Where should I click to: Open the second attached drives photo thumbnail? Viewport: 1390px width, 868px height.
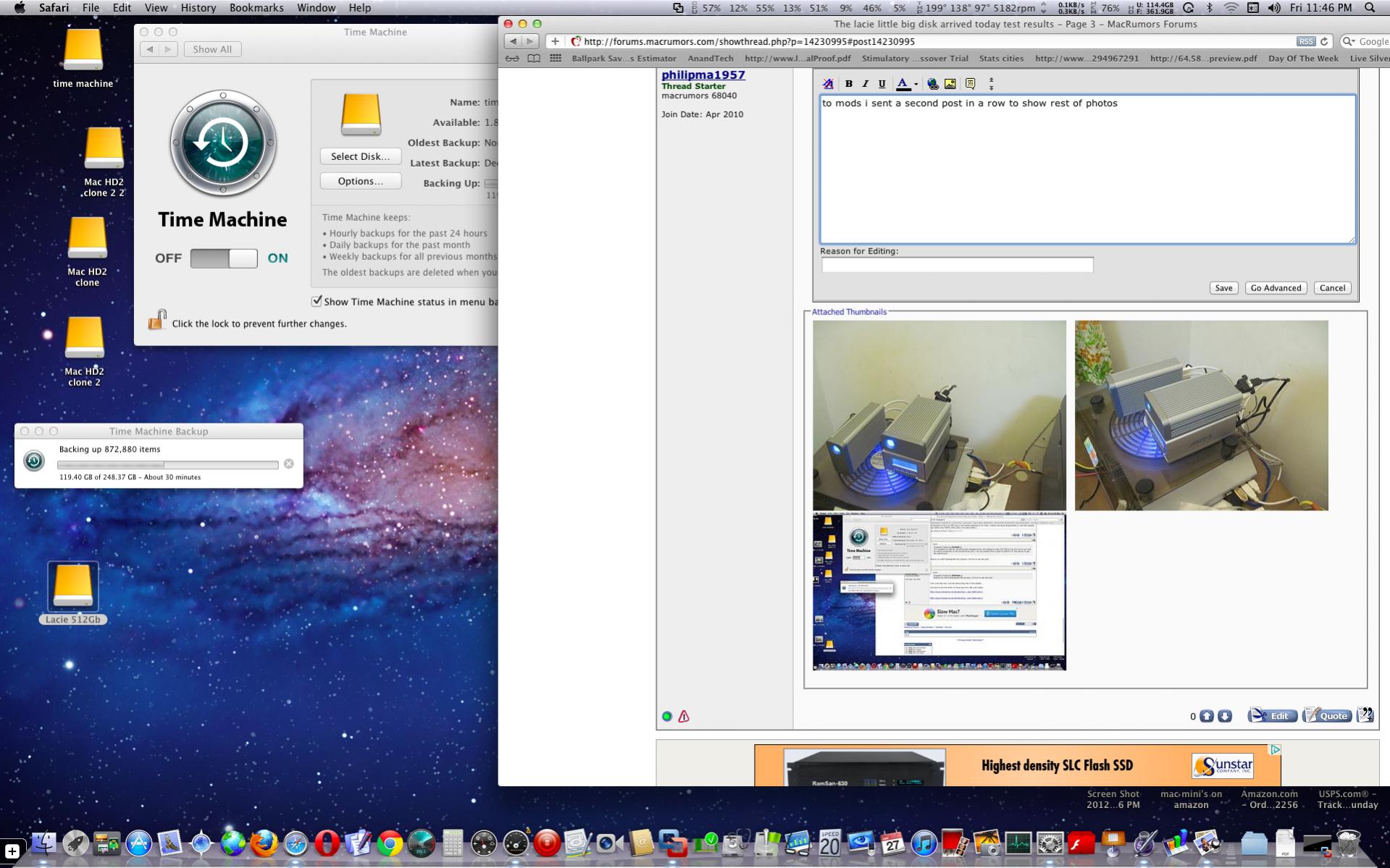click(1201, 415)
